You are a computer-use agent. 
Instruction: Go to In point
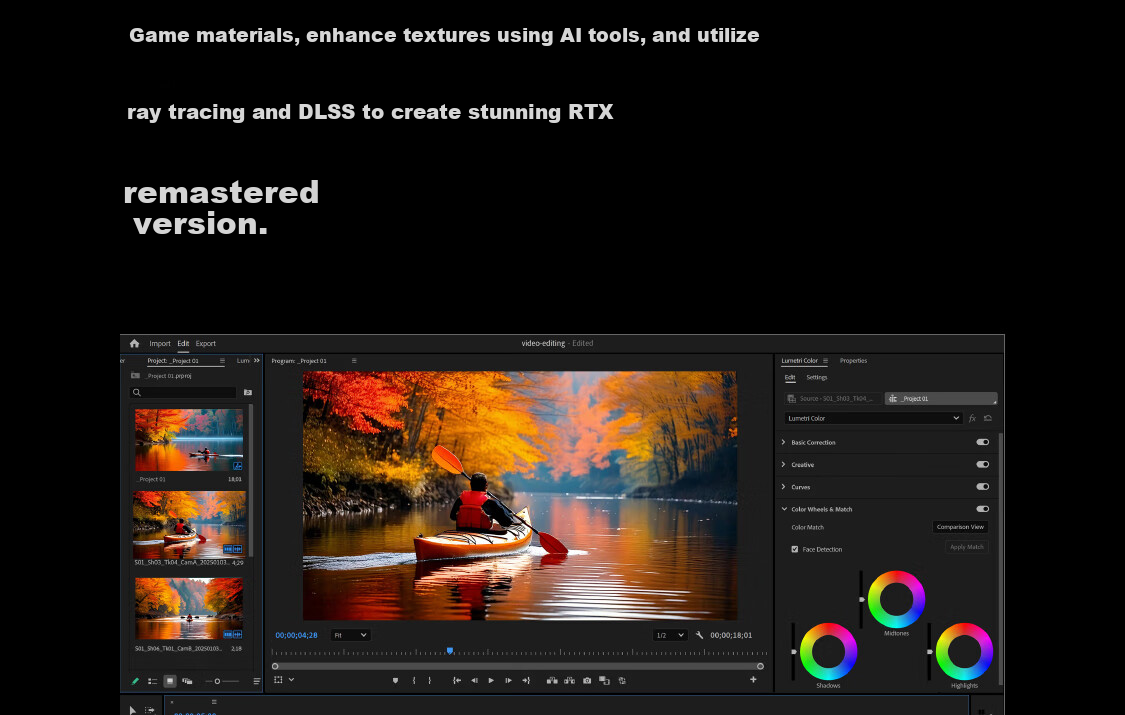457,681
